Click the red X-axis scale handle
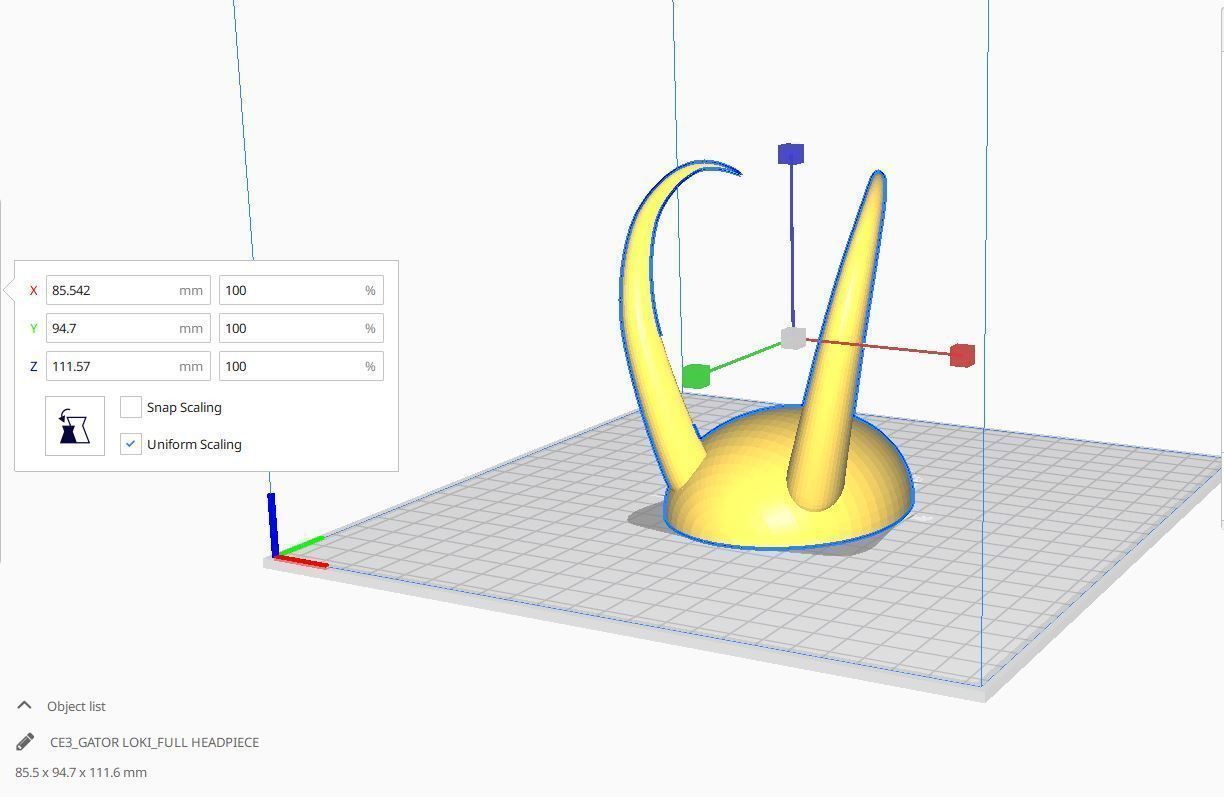This screenshot has height=797, width=1224. click(x=962, y=355)
